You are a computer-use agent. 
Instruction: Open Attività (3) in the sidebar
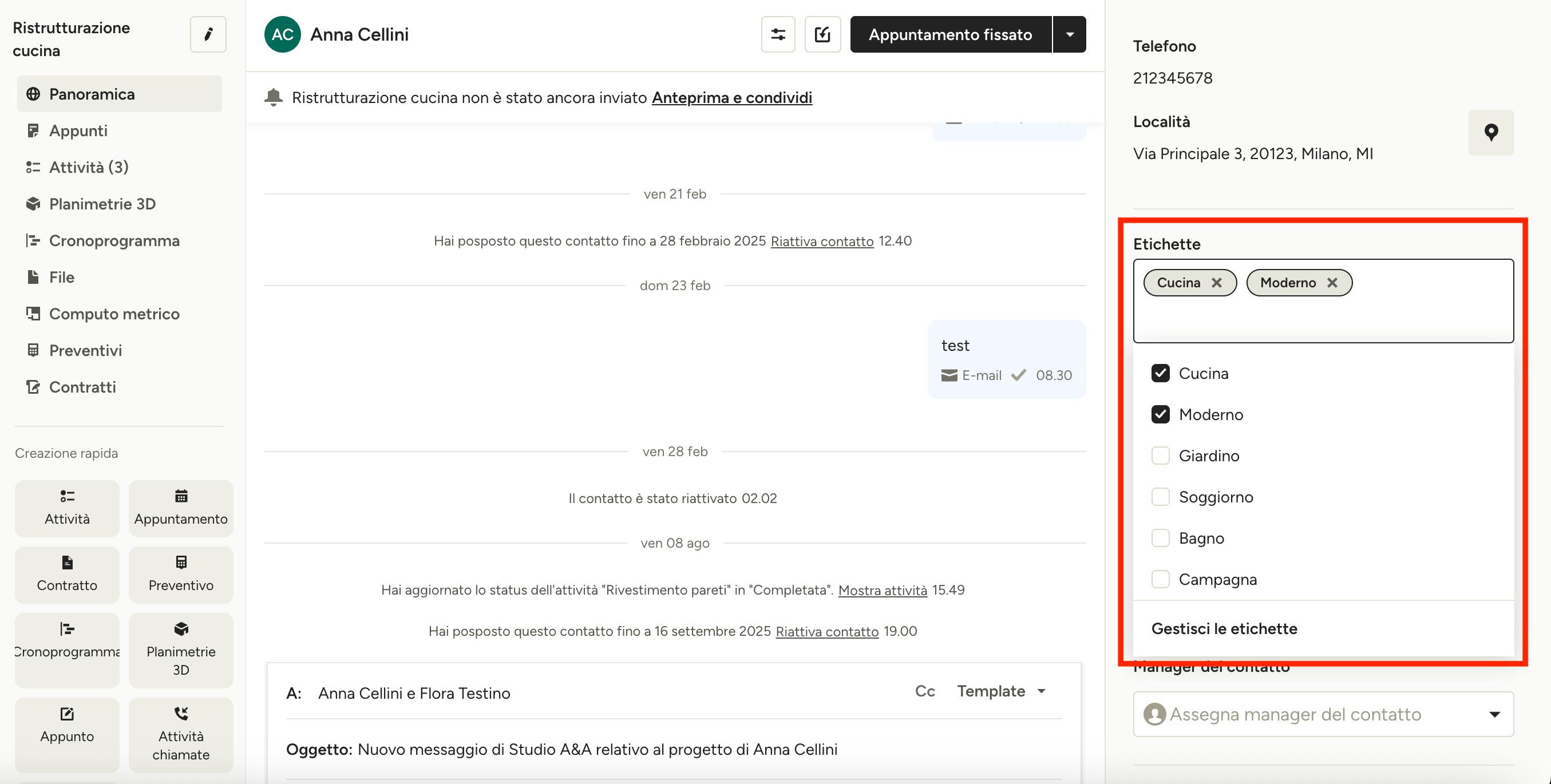coord(119,167)
